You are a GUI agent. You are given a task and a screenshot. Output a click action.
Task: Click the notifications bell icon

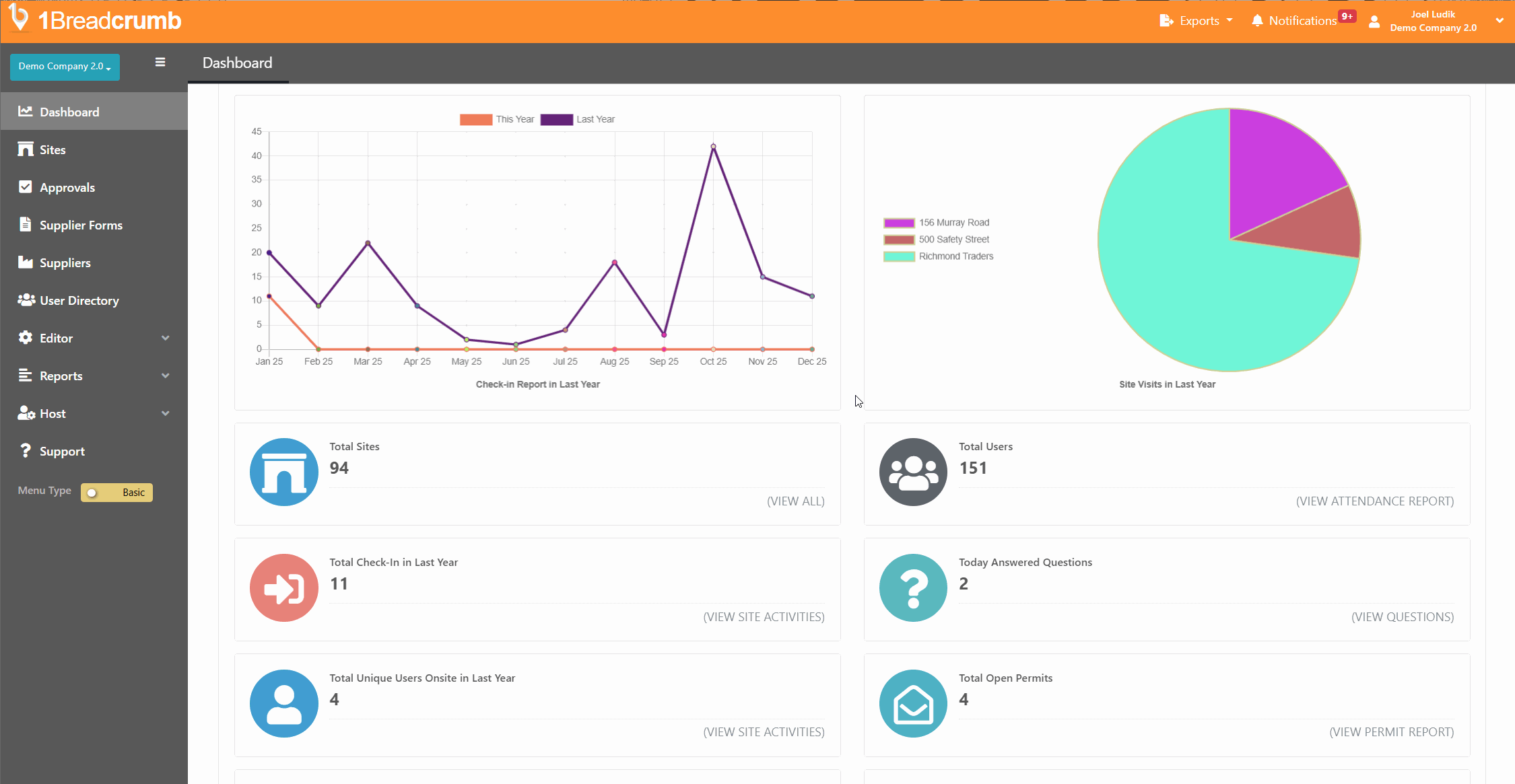[x=1256, y=21]
